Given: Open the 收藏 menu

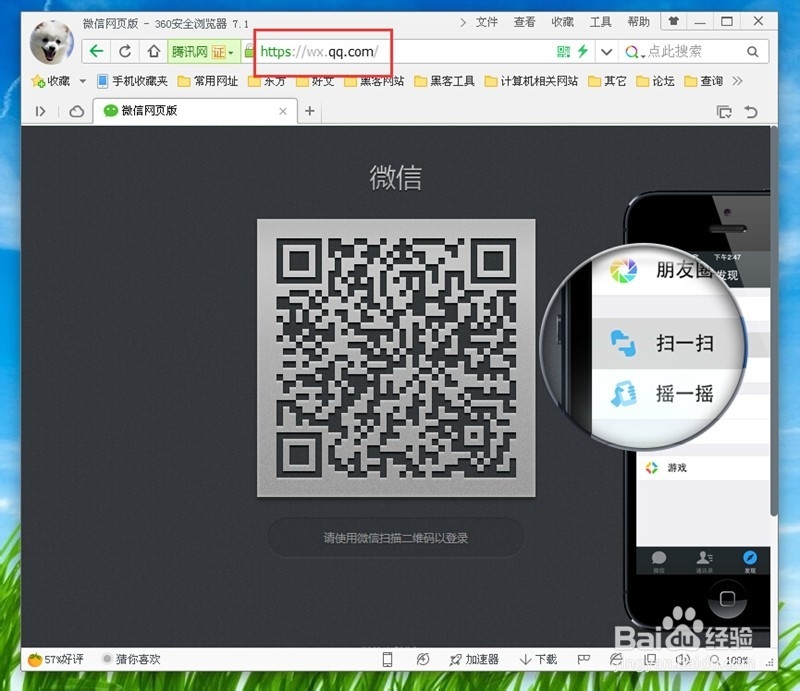Looking at the screenshot, I should (x=562, y=22).
